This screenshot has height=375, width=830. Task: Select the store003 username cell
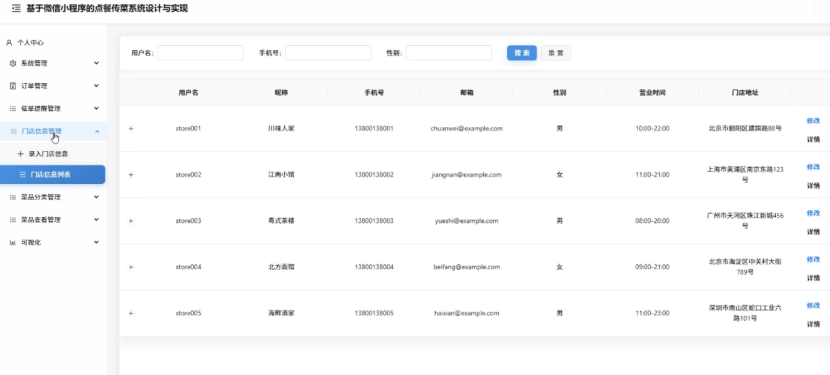click(188, 221)
